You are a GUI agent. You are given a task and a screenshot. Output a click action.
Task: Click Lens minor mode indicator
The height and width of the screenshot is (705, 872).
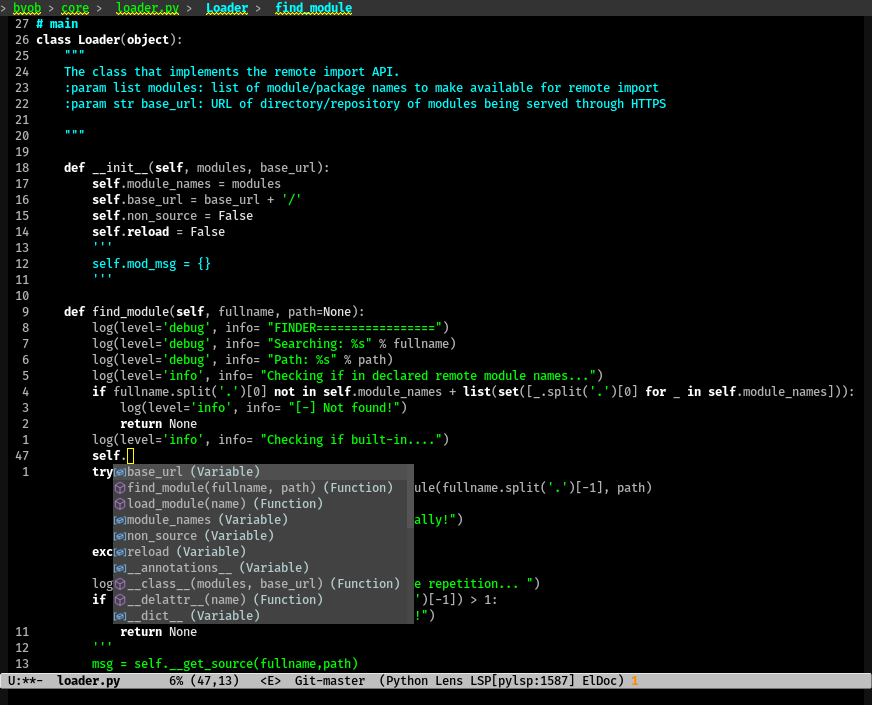click(449, 681)
